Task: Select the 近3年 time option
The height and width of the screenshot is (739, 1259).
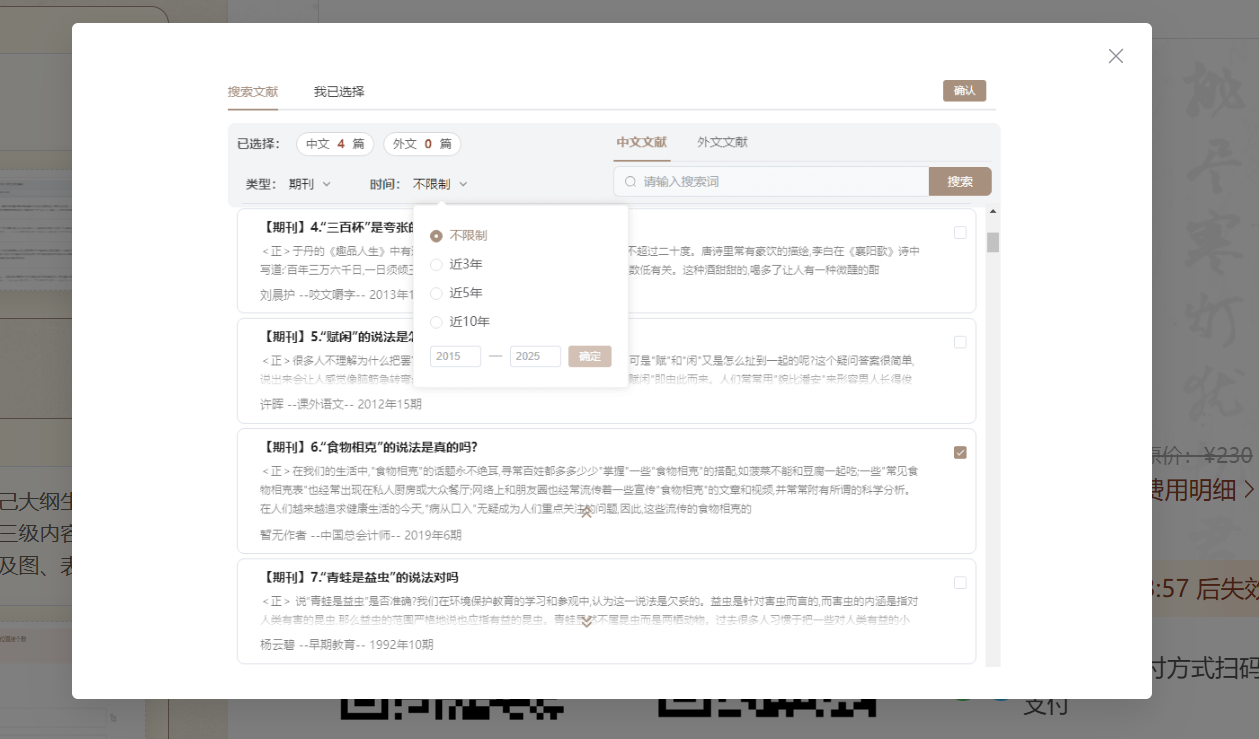Action: click(457, 265)
